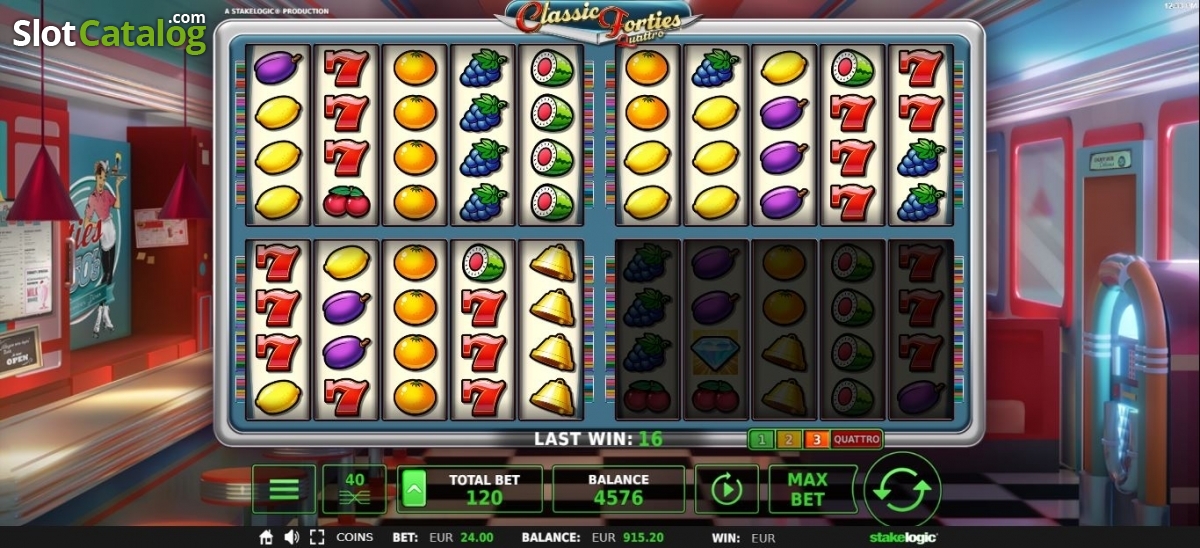Viewport: 1200px width, 548px height.
Task: Go to home via house icon
Action: 266,538
